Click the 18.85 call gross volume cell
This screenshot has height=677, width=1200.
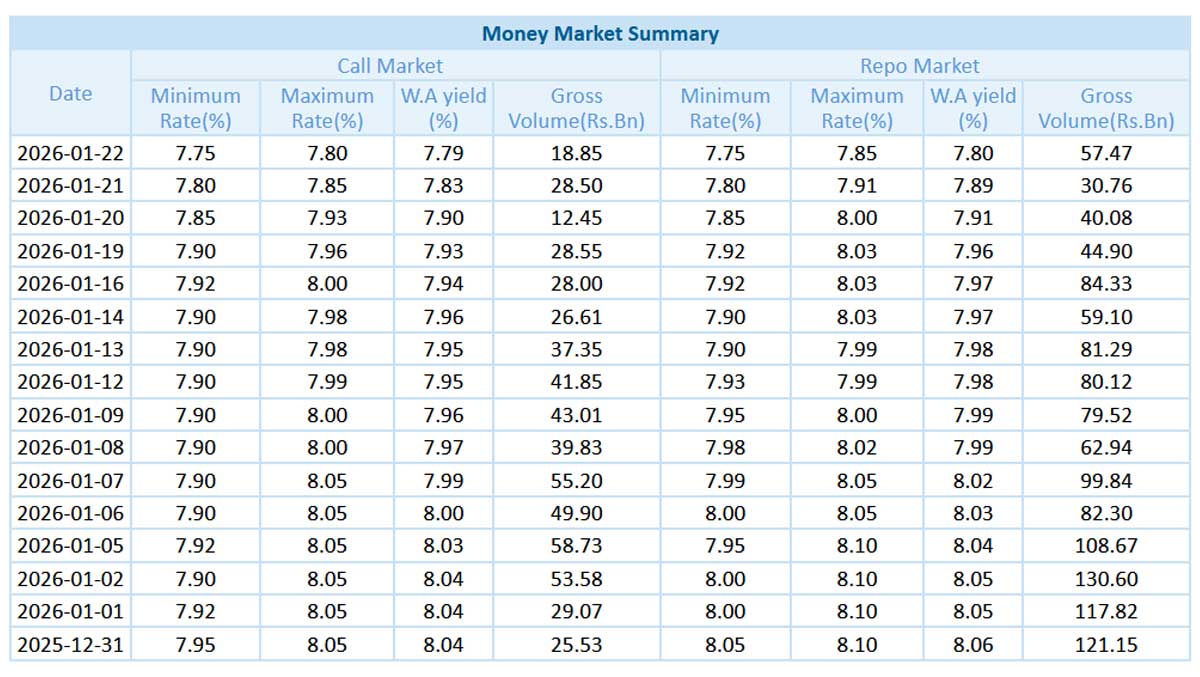click(576, 154)
